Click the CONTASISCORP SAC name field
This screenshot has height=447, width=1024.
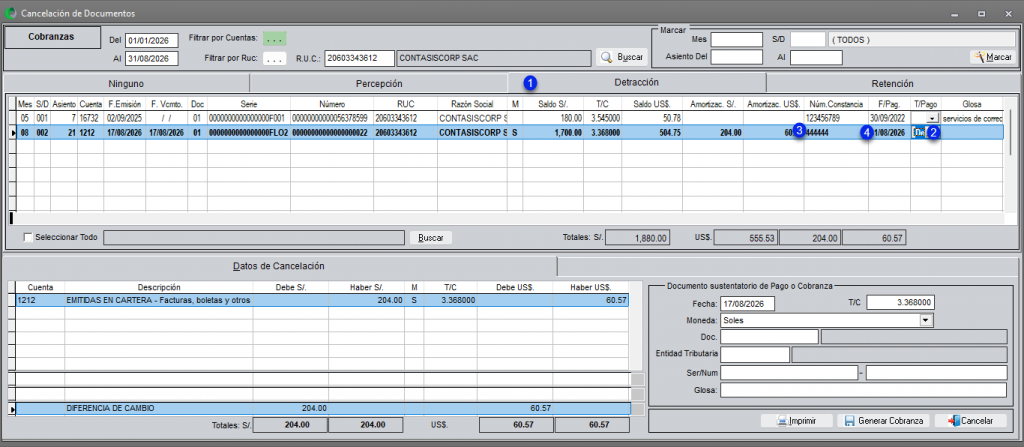[x=493, y=59]
